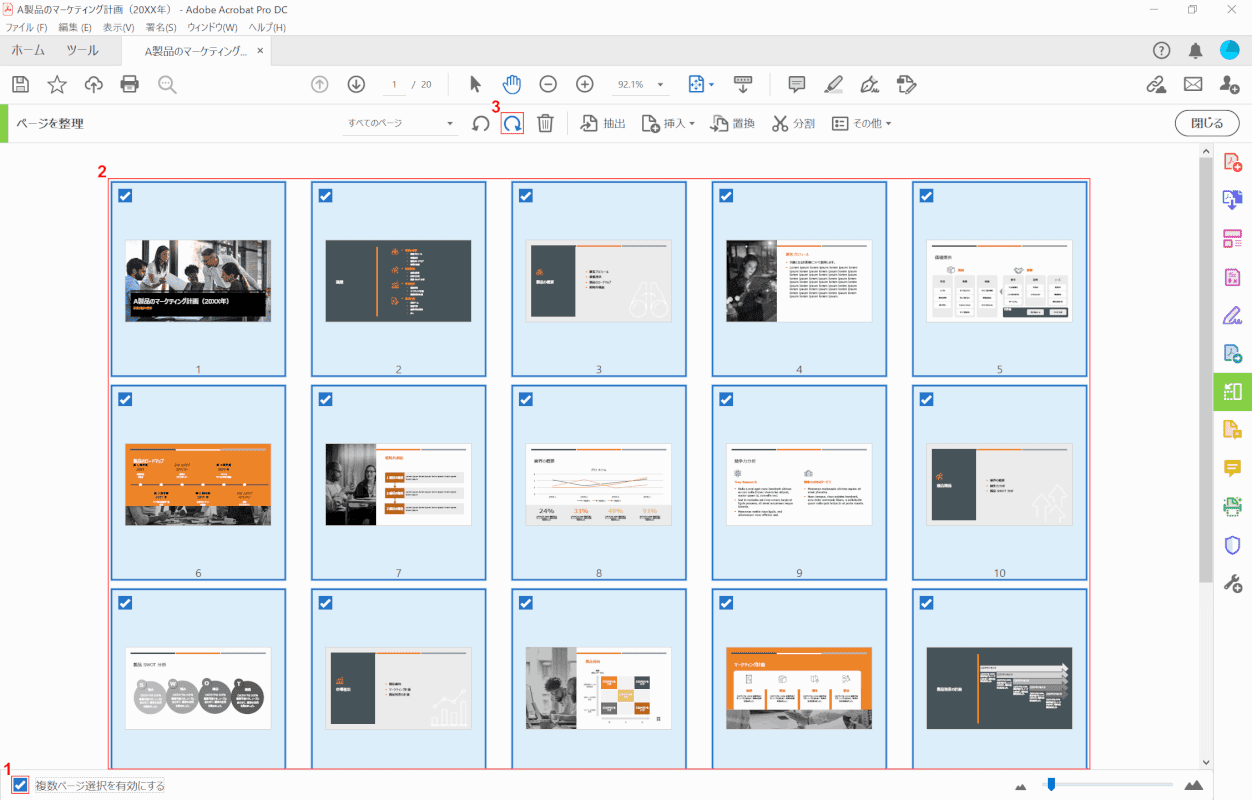The height and width of the screenshot is (800, 1252).
Task: Click the smaller thumbnails mountain icon
Action: 1021,786
